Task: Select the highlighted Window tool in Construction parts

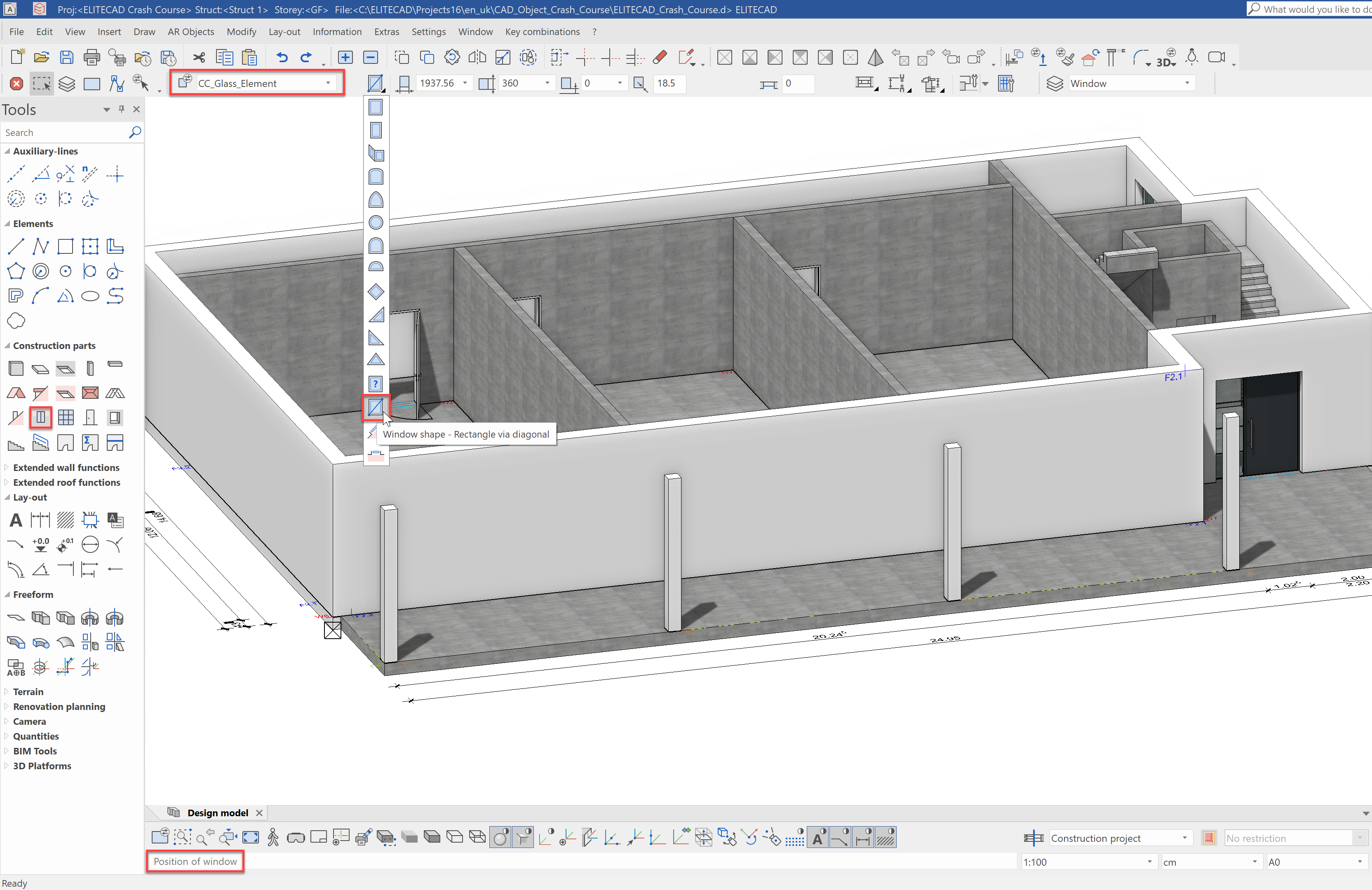Action: [x=41, y=417]
